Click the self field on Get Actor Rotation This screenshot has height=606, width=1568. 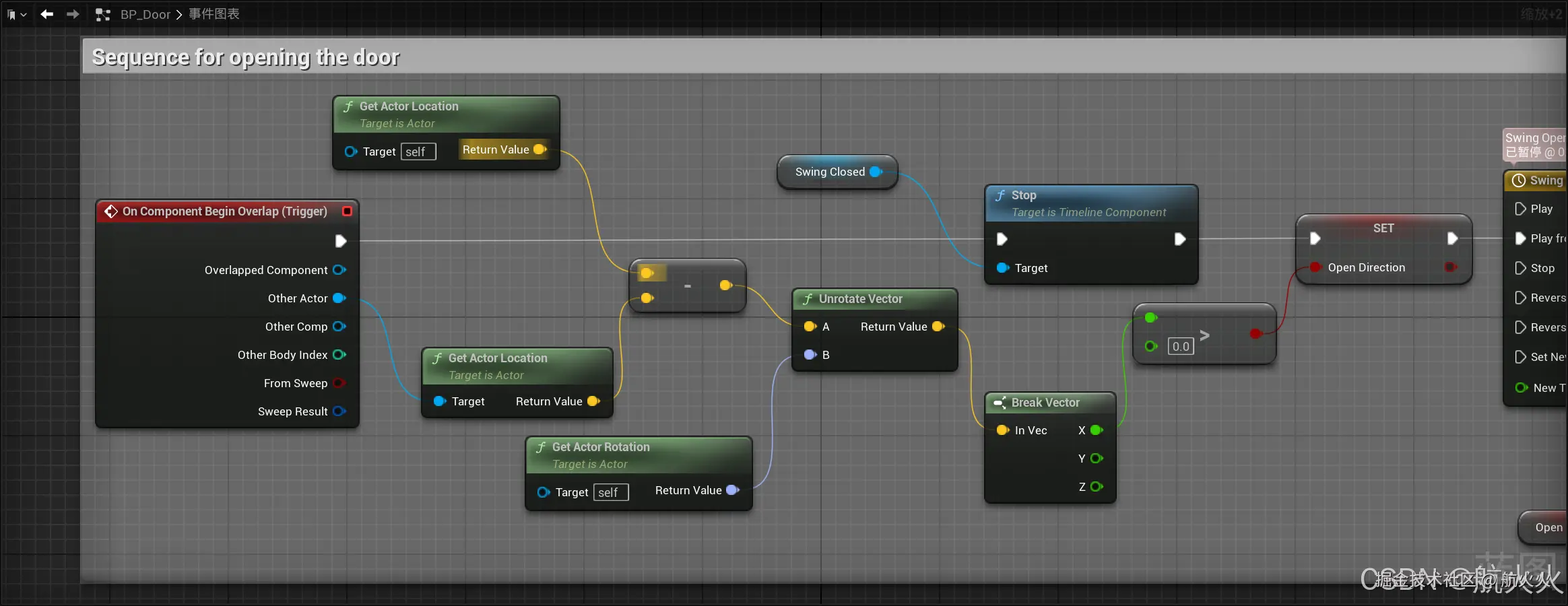[611, 492]
